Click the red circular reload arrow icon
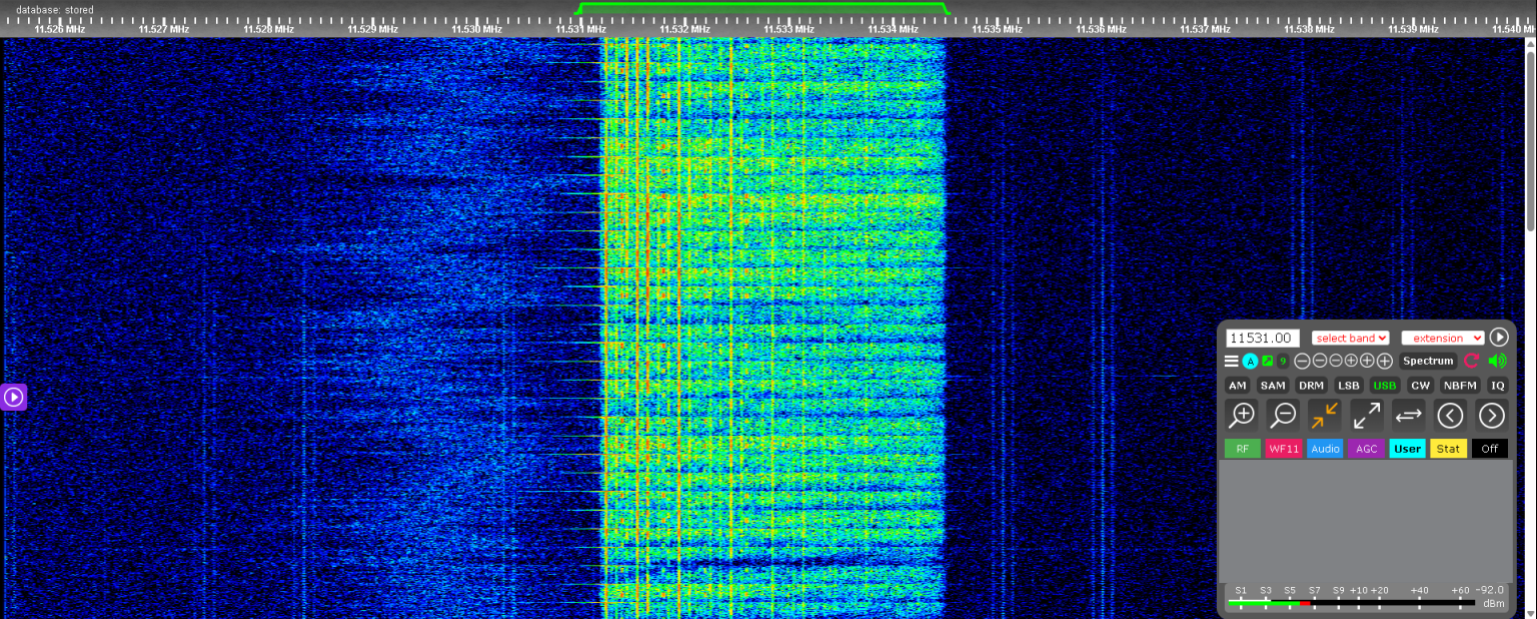1537x619 pixels. click(1472, 361)
